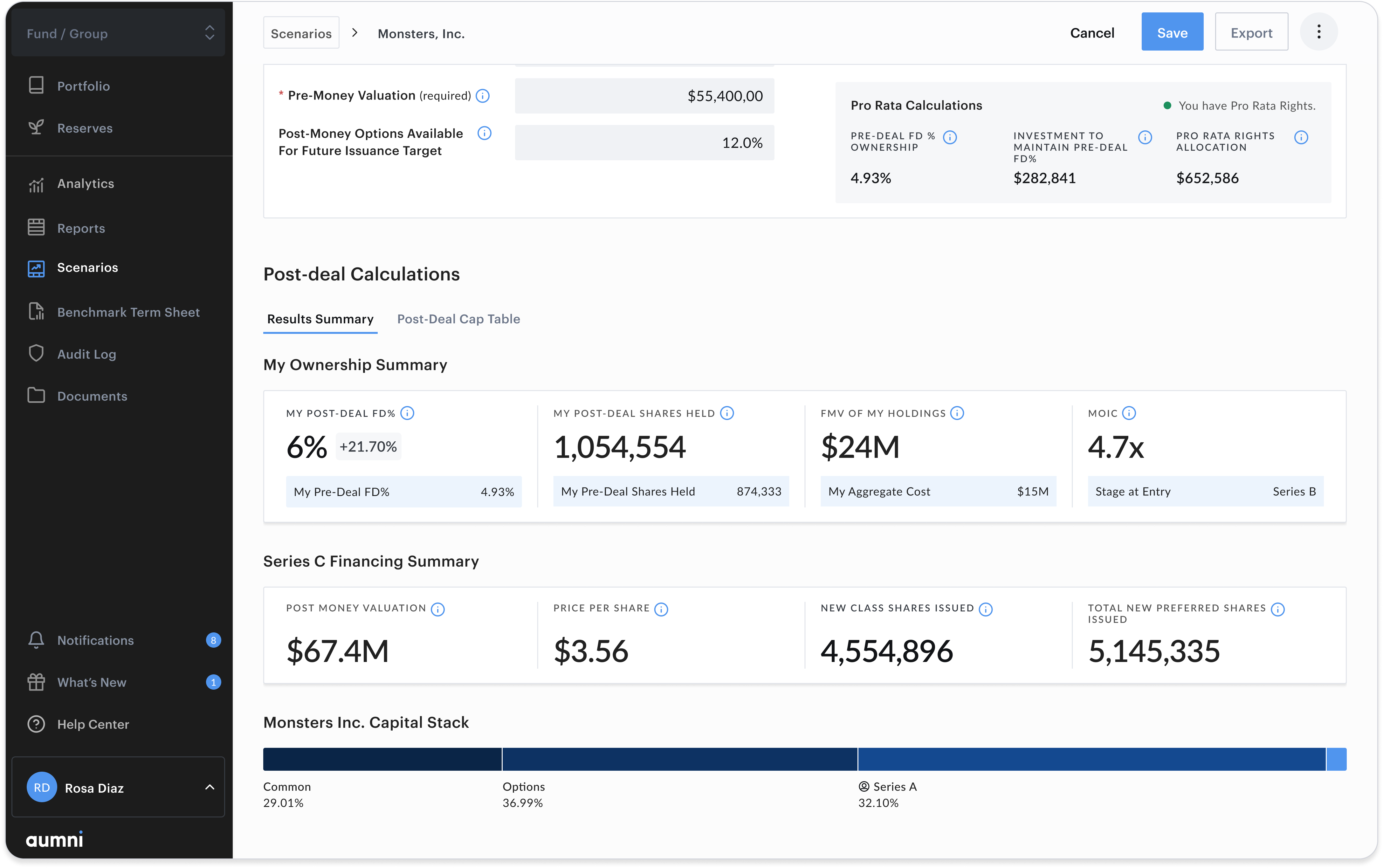
Task: Go to Audit Log page
Action: click(87, 354)
